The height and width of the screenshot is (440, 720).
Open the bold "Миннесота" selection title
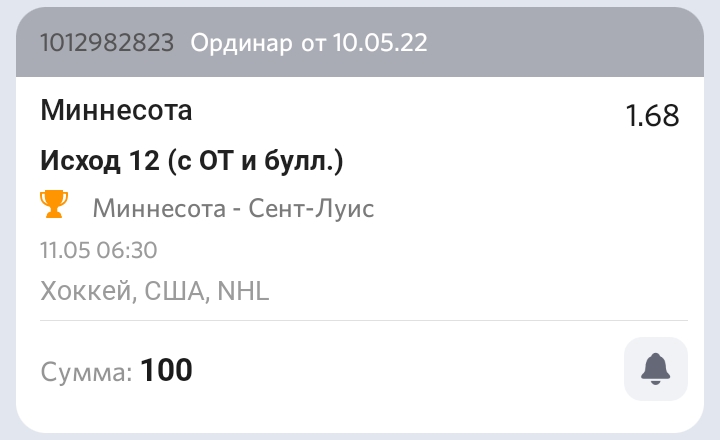click(x=116, y=110)
